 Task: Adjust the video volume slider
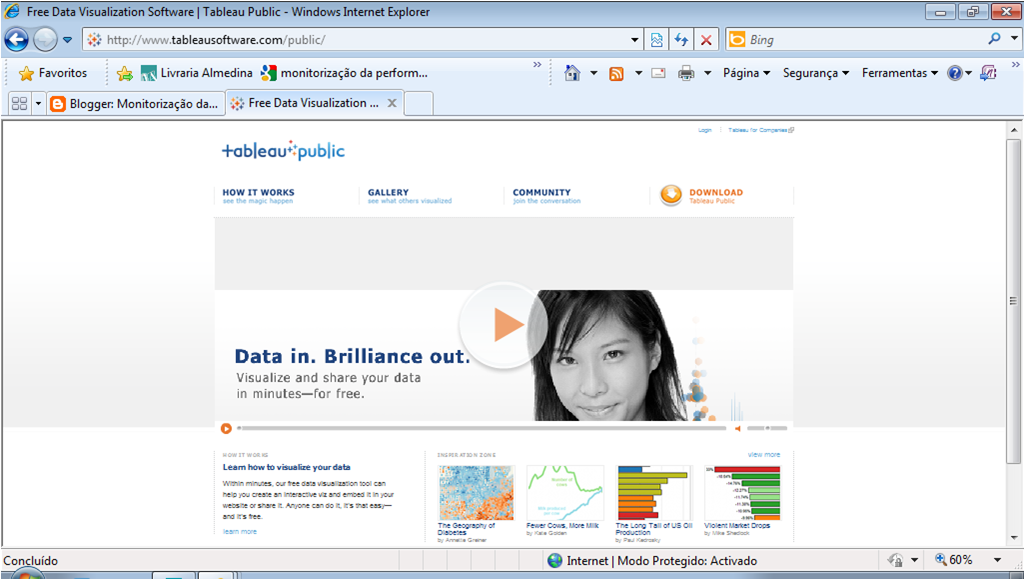tap(767, 428)
